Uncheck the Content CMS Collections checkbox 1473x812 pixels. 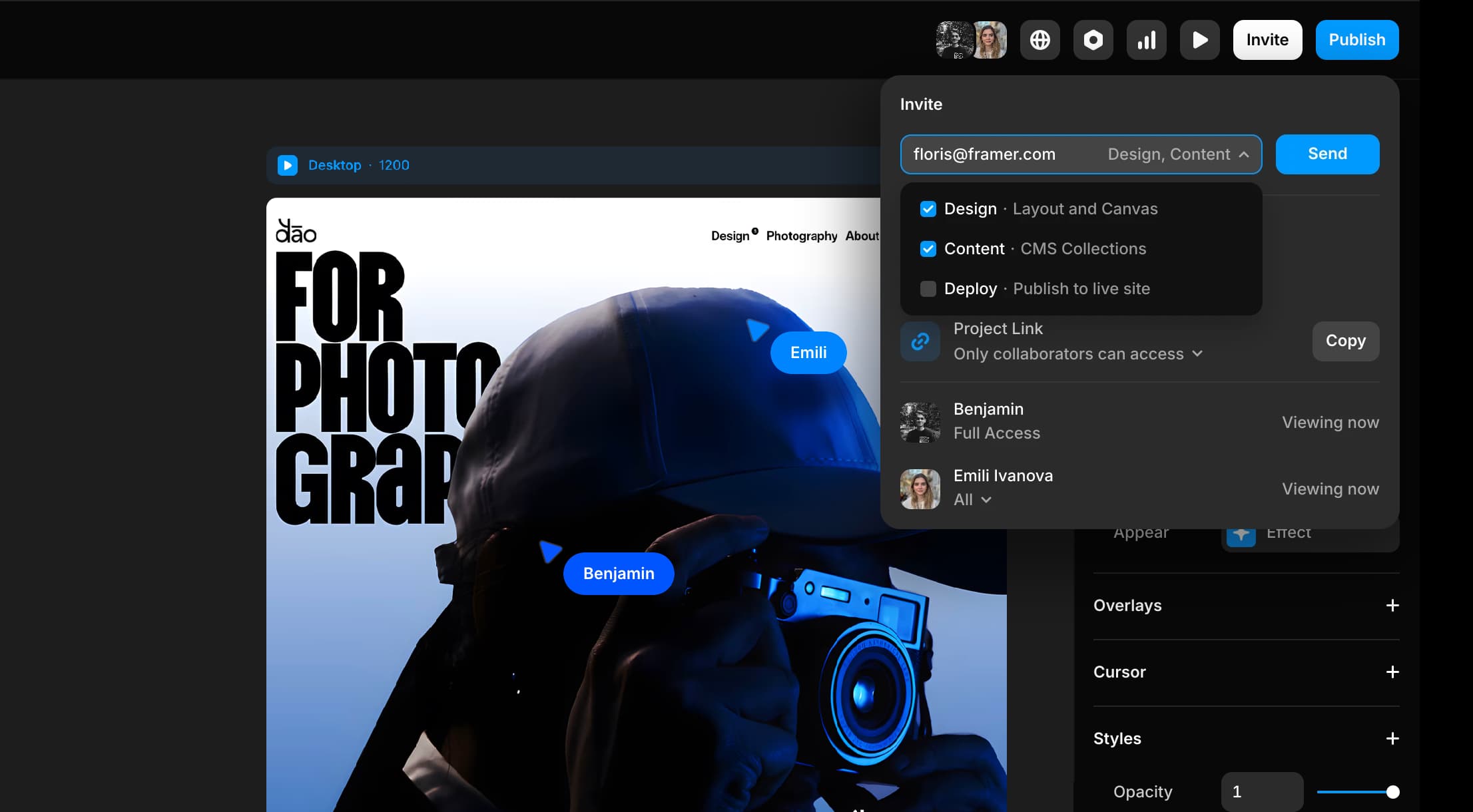tap(928, 249)
